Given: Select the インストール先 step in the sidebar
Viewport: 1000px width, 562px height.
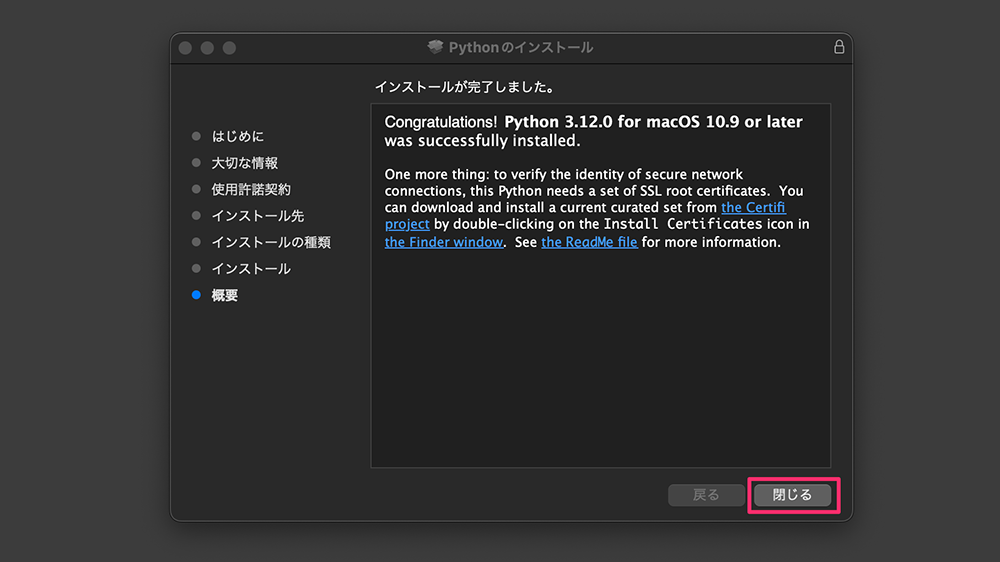Looking at the screenshot, I should click(258, 216).
